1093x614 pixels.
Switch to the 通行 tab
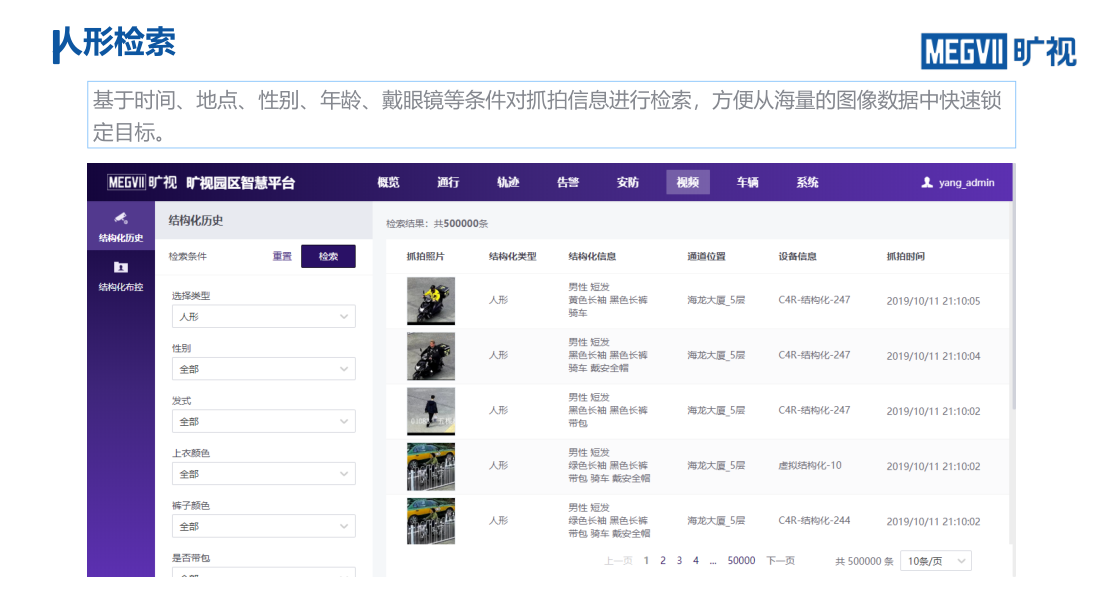(448, 183)
